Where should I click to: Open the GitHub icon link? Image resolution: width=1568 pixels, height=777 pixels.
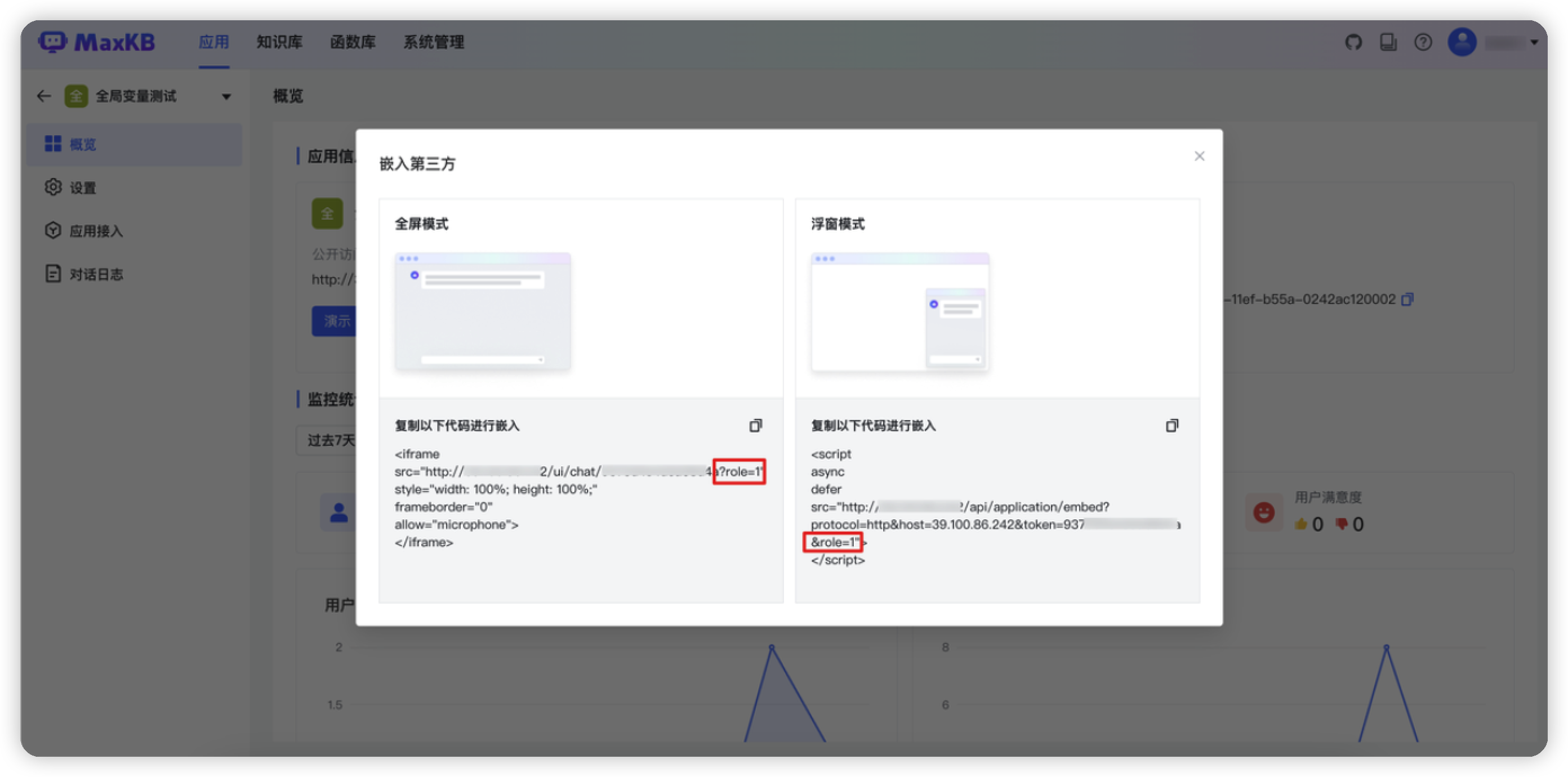click(x=1352, y=42)
